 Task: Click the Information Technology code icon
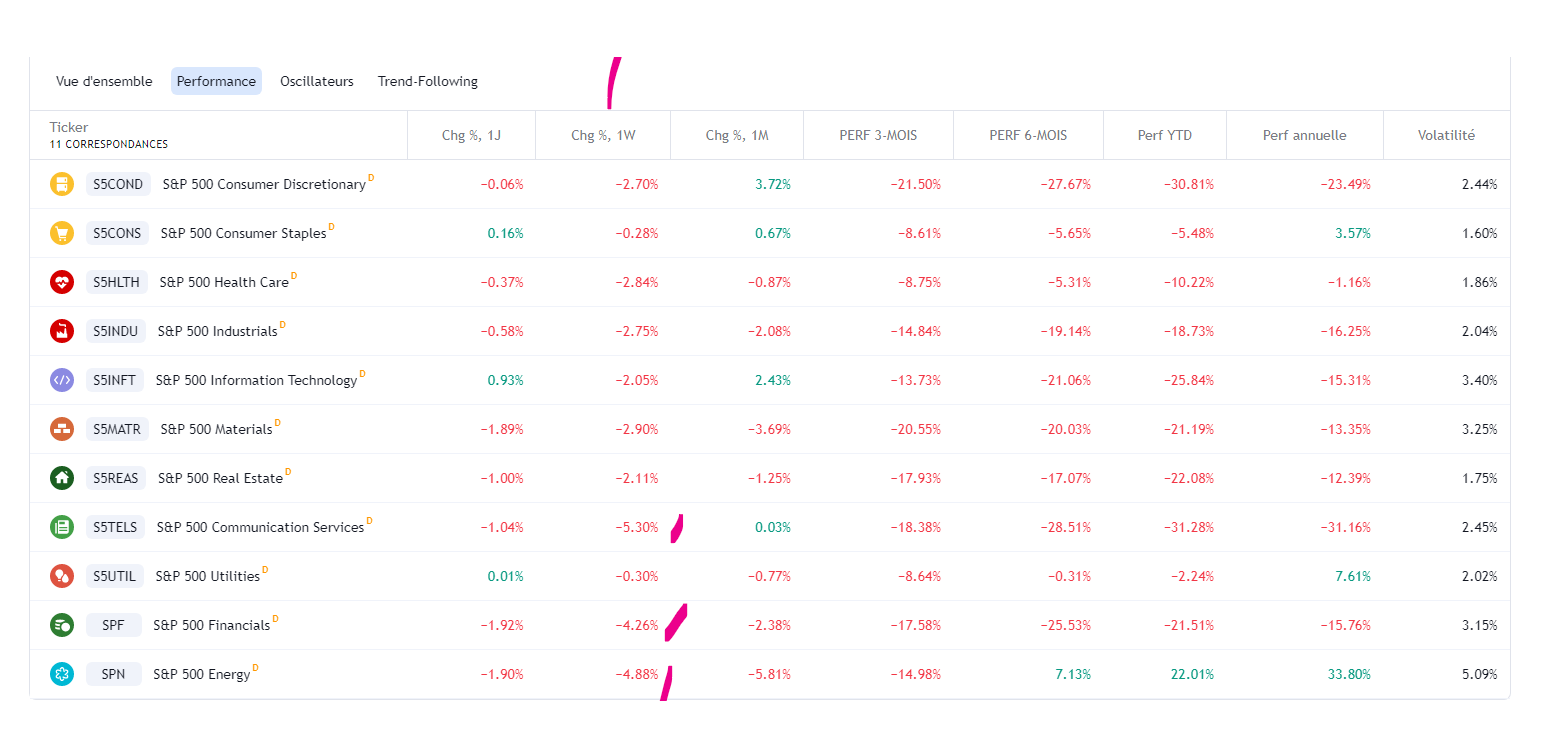[62, 380]
